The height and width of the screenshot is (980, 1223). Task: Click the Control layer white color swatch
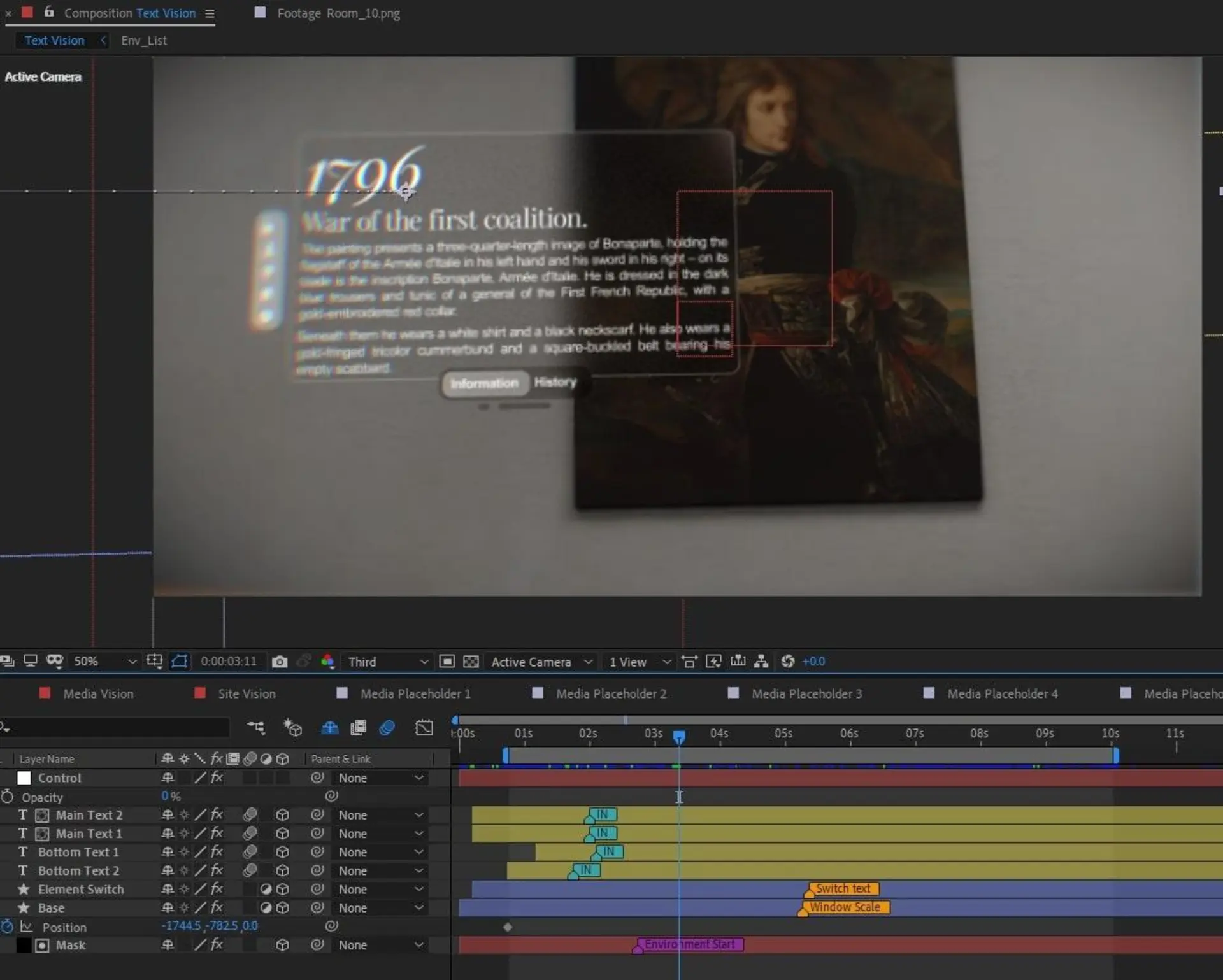pyautogui.click(x=24, y=778)
